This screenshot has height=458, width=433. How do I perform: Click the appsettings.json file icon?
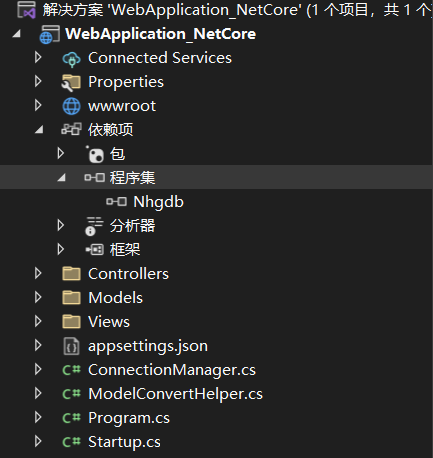pos(71,346)
